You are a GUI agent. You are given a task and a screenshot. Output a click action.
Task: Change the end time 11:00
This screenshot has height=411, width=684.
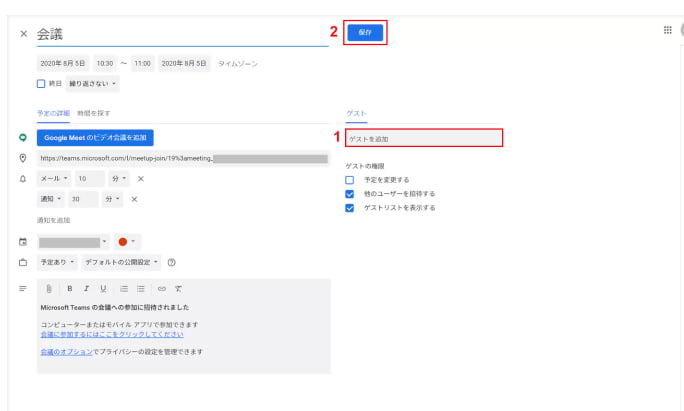click(x=142, y=64)
